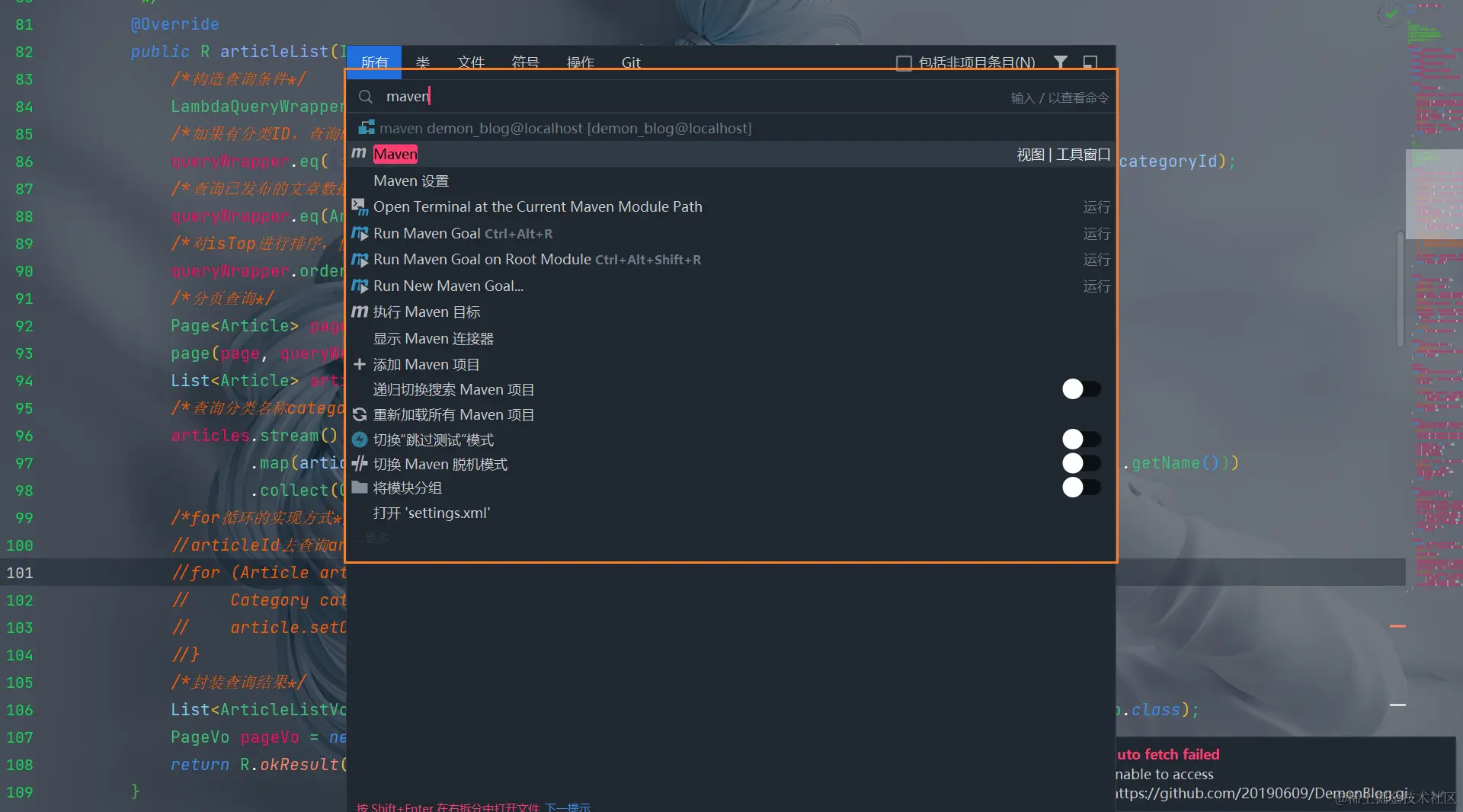Viewport: 1463px width, 812px height.
Task: Click line number 101 in the gutter
Action: pos(20,573)
